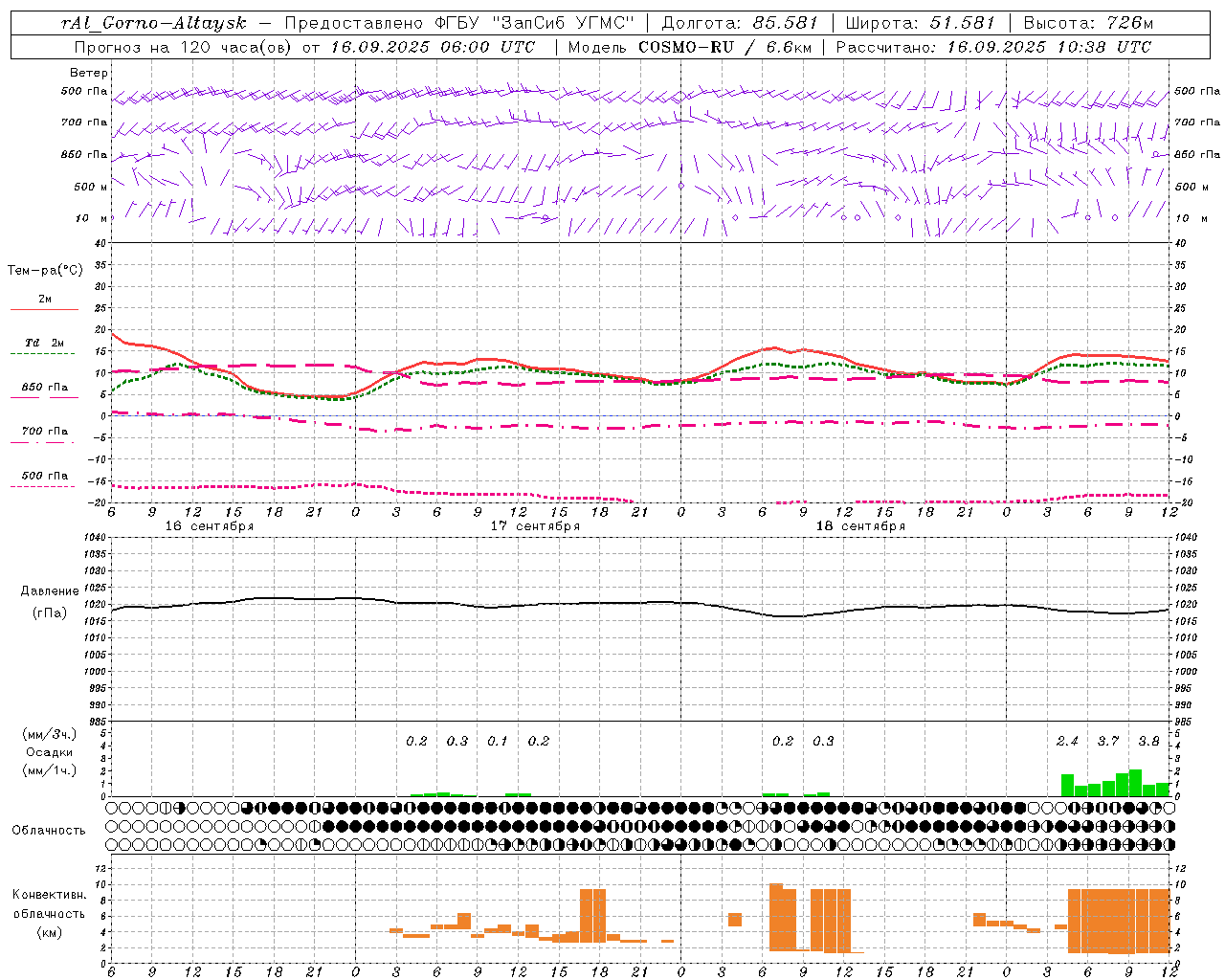Click the 0.1 precipitation value
The height and width of the screenshot is (980, 1225).
tap(498, 741)
